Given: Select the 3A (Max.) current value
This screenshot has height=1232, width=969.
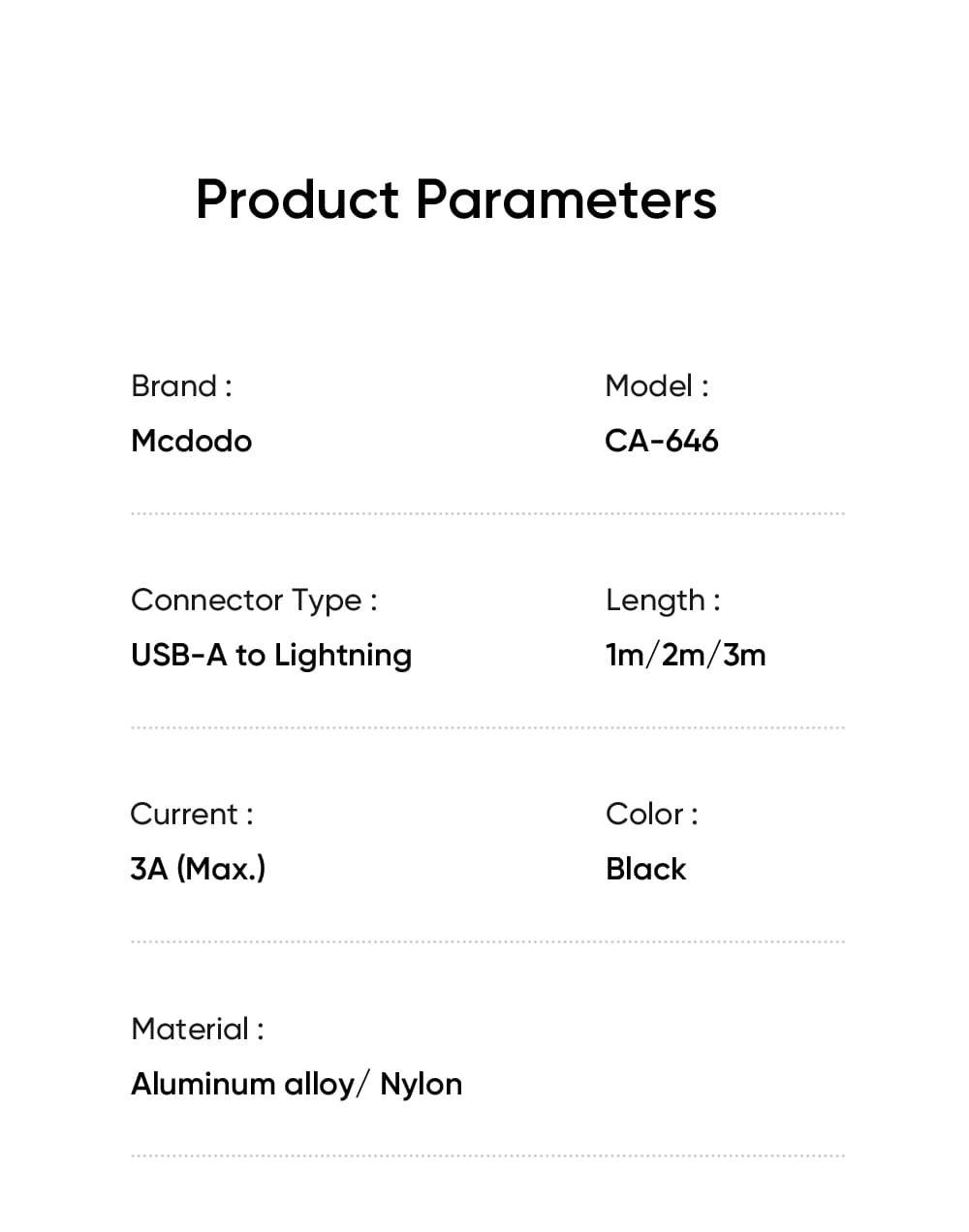Looking at the screenshot, I should point(198,869).
